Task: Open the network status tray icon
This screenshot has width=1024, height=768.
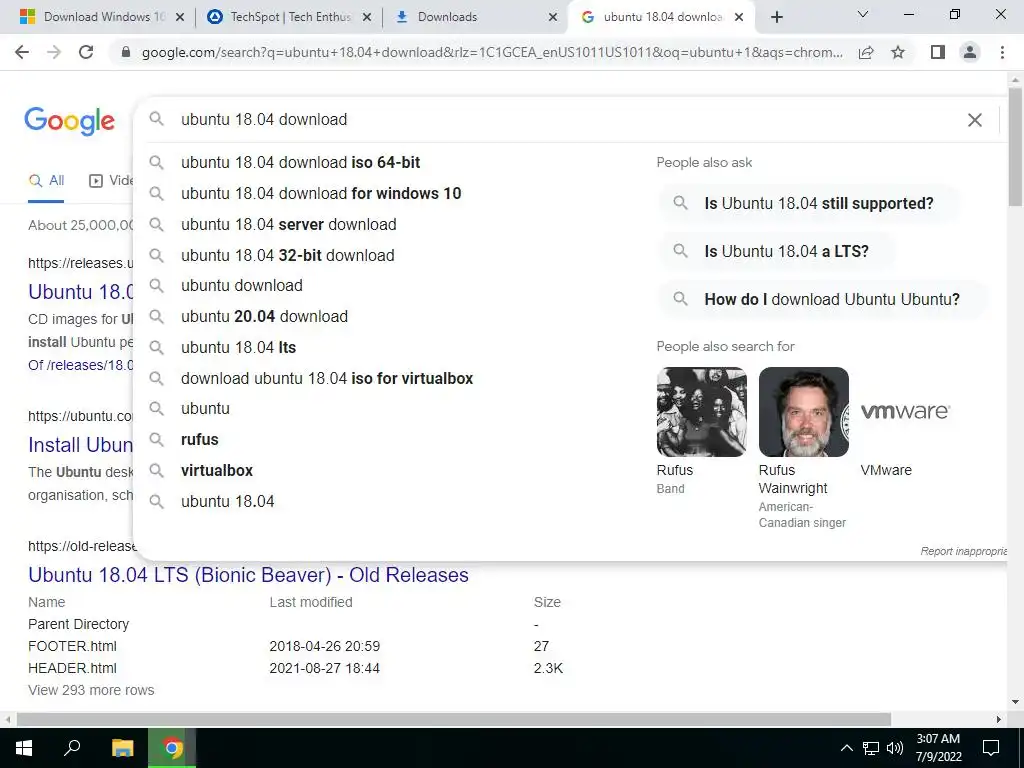Action: tap(871, 748)
